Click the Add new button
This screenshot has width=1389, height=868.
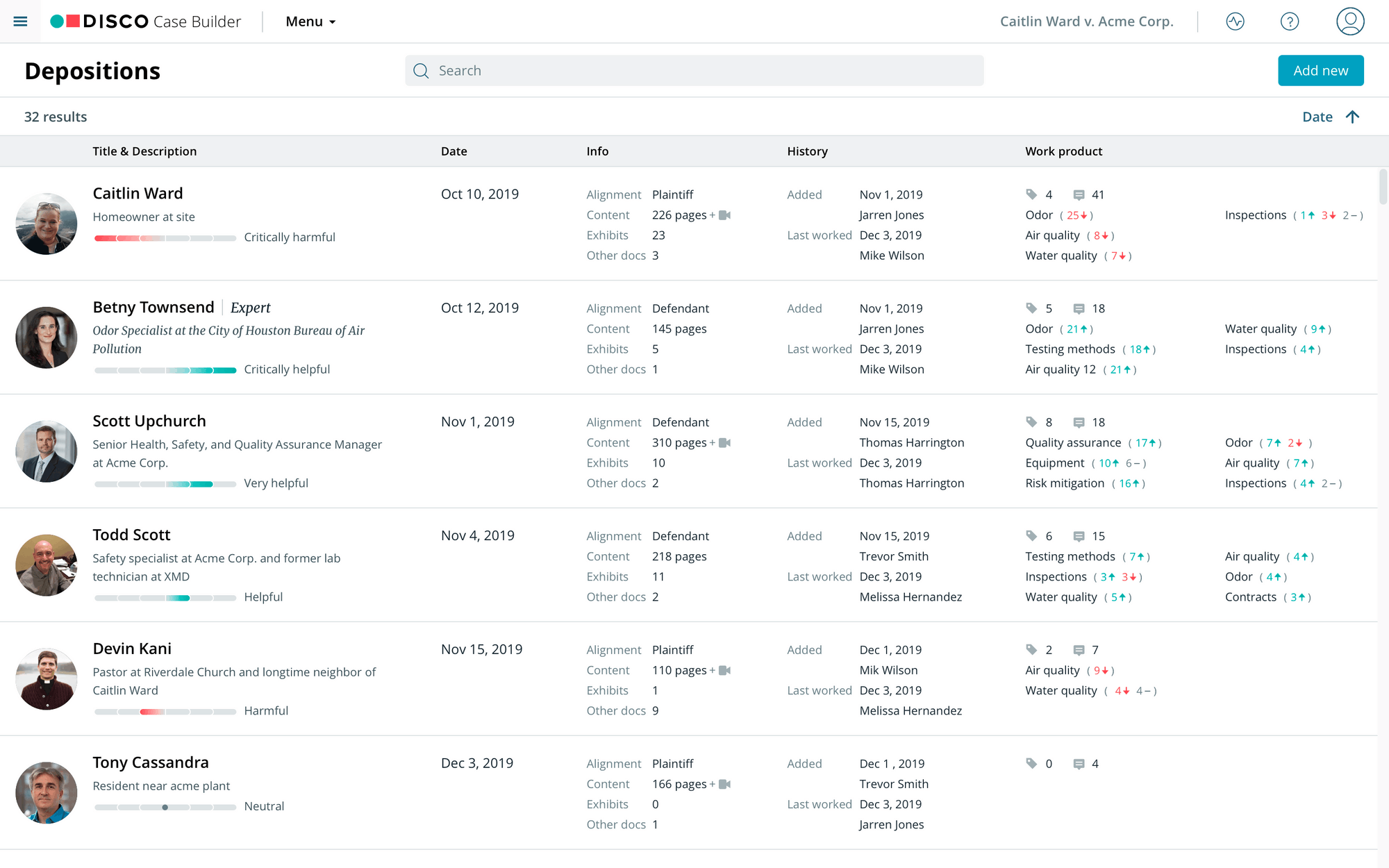click(1320, 71)
